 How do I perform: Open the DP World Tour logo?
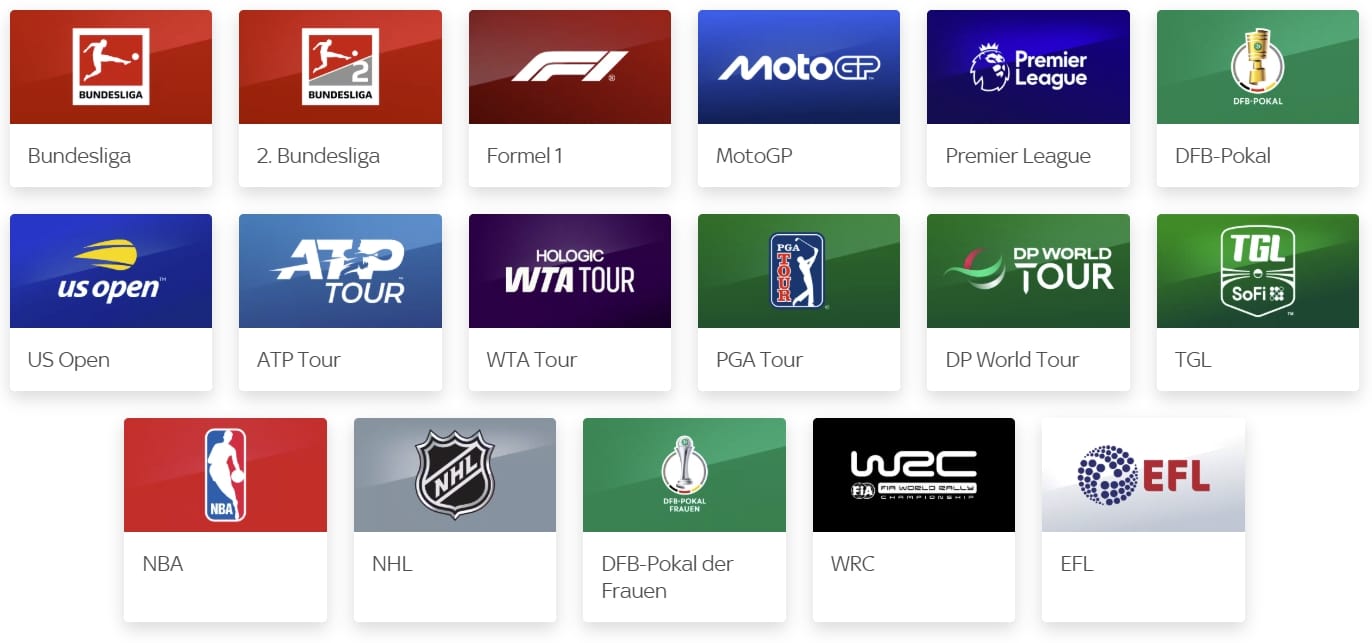(1028, 271)
